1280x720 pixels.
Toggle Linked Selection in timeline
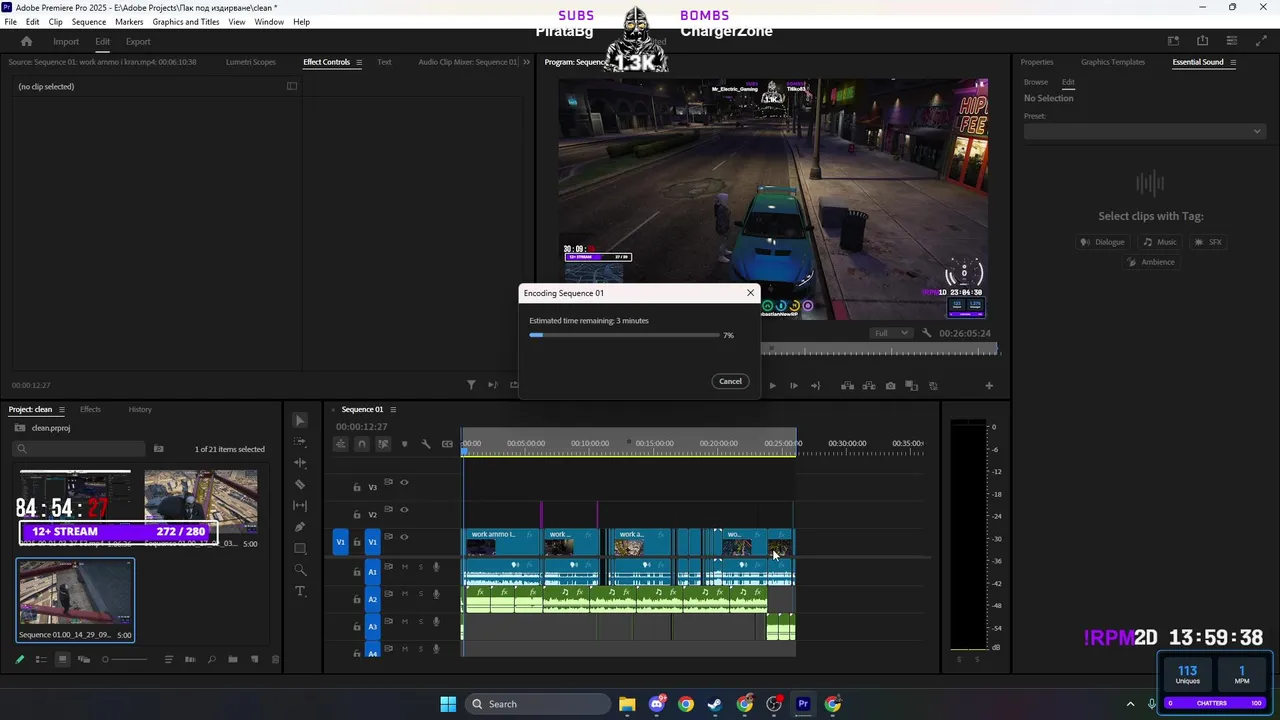383,444
